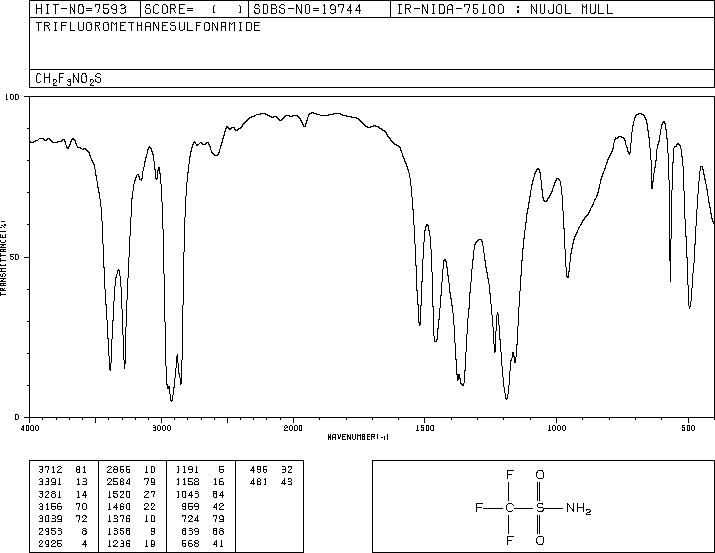Click the 4000 wavenumber axis label

(30, 428)
